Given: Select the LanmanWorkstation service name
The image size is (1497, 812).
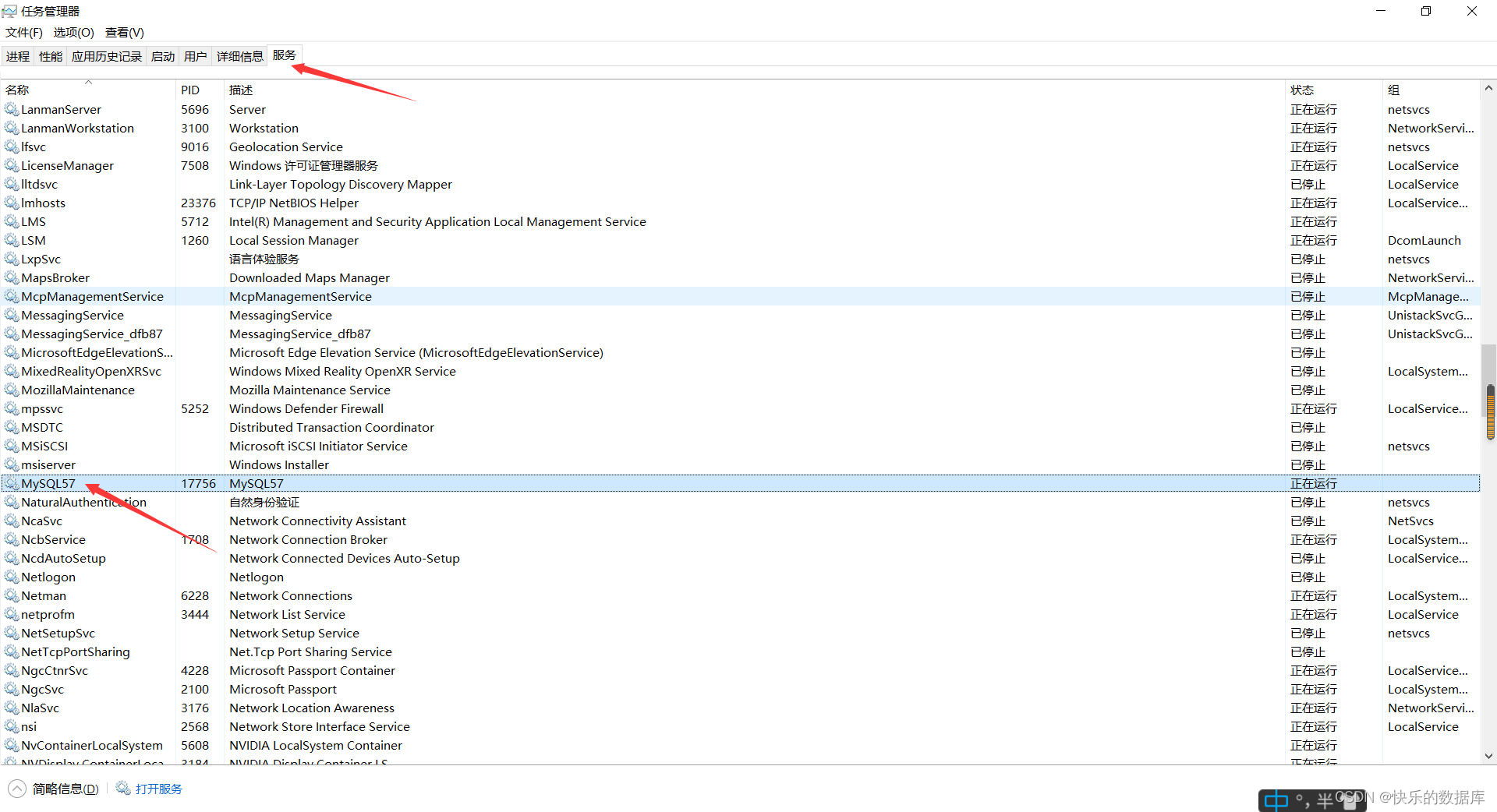Looking at the screenshot, I should pyautogui.click(x=77, y=128).
